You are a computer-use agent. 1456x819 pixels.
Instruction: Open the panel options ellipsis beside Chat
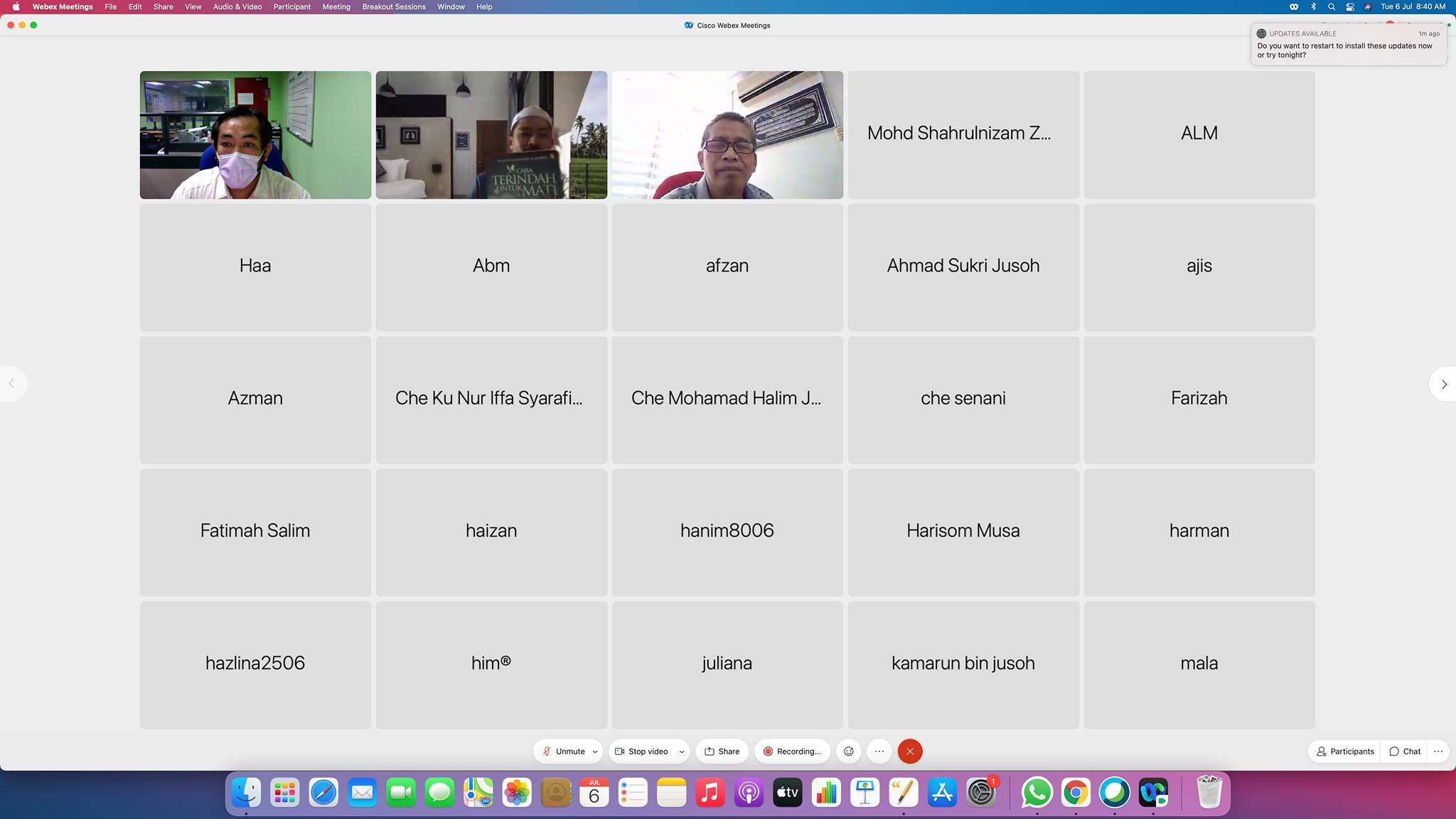[x=1438, y=751]
